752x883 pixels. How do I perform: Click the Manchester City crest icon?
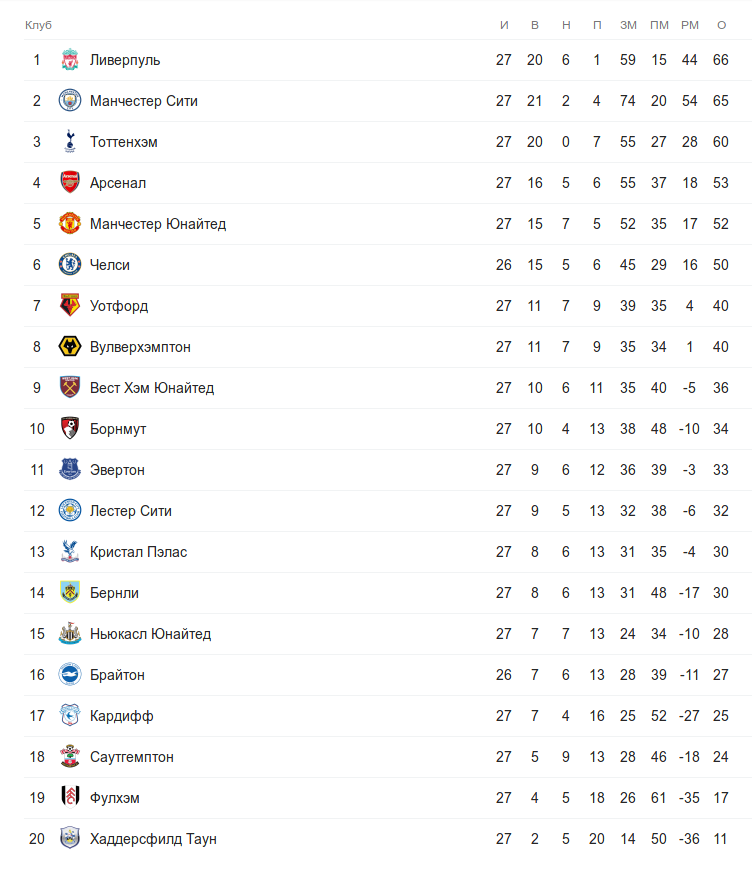tap(69, 101)
